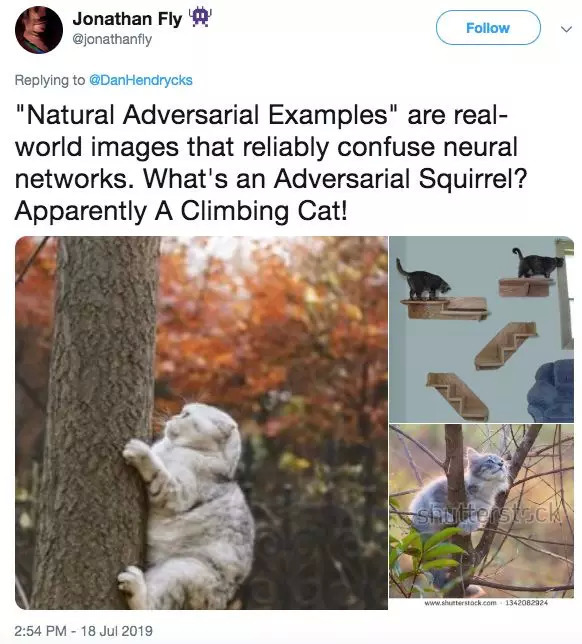
Task: Click the space invader emoji beside name
Action: pyautogui.click(x=200, y=18)
